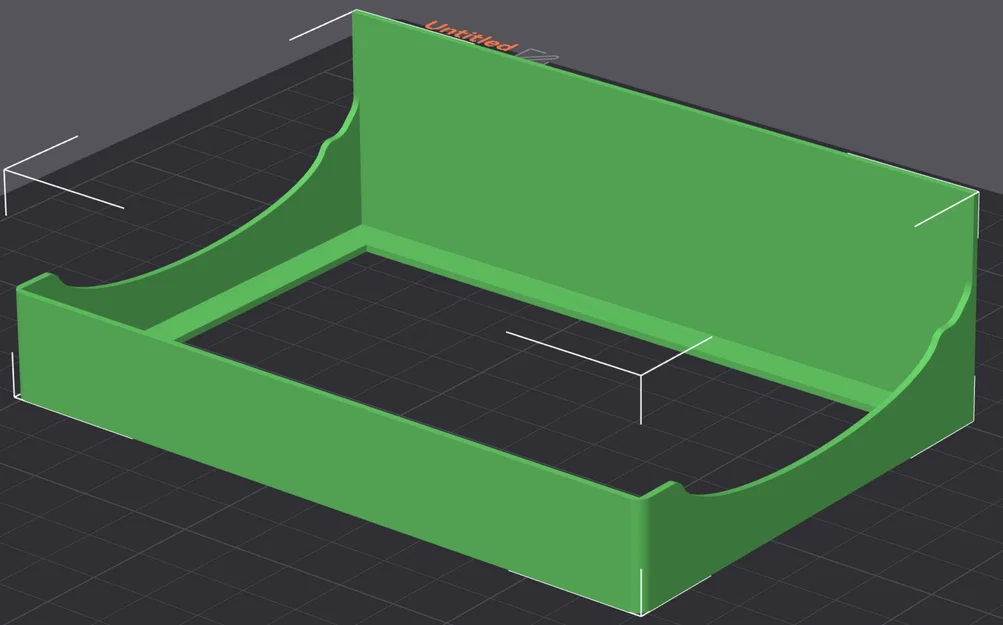The width and height of the screenshot is (1003, 625).
Task: Click the edit icon beside the Untitled label
Action: pyautogui.click(x=537, y=56)
